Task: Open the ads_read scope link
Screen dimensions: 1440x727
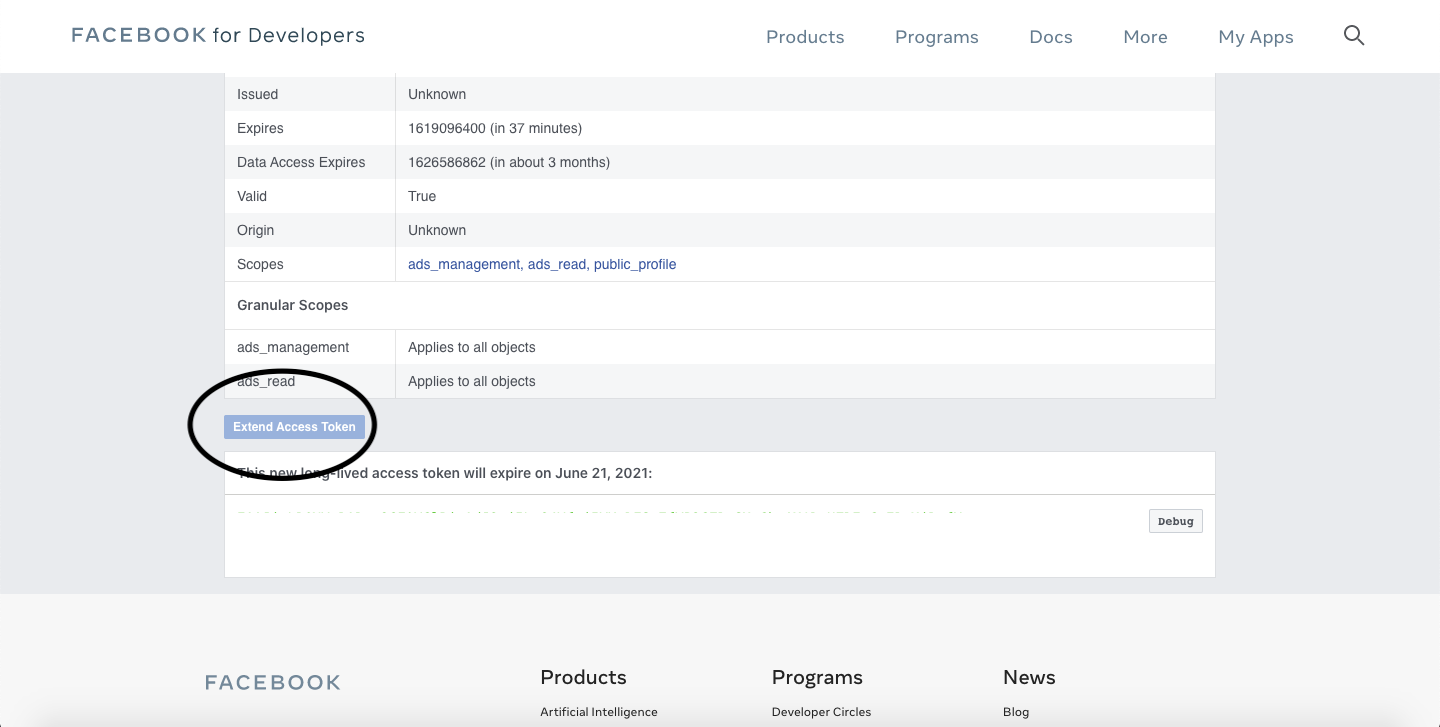Action: click(556, 264)
